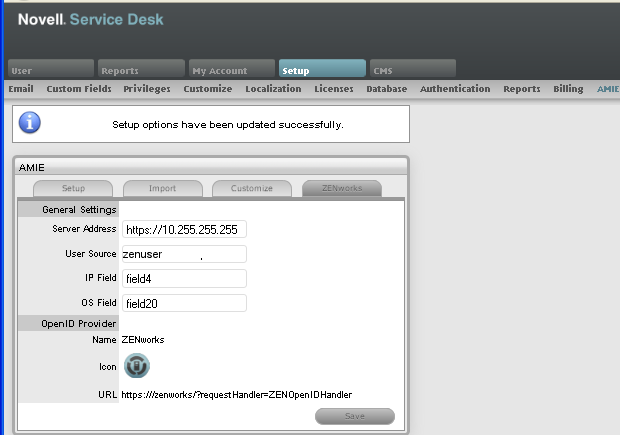Switch to AMIE Setup tab
This screenshot has width=620, height=435.
pyautogui.click(x=73, y=188)
